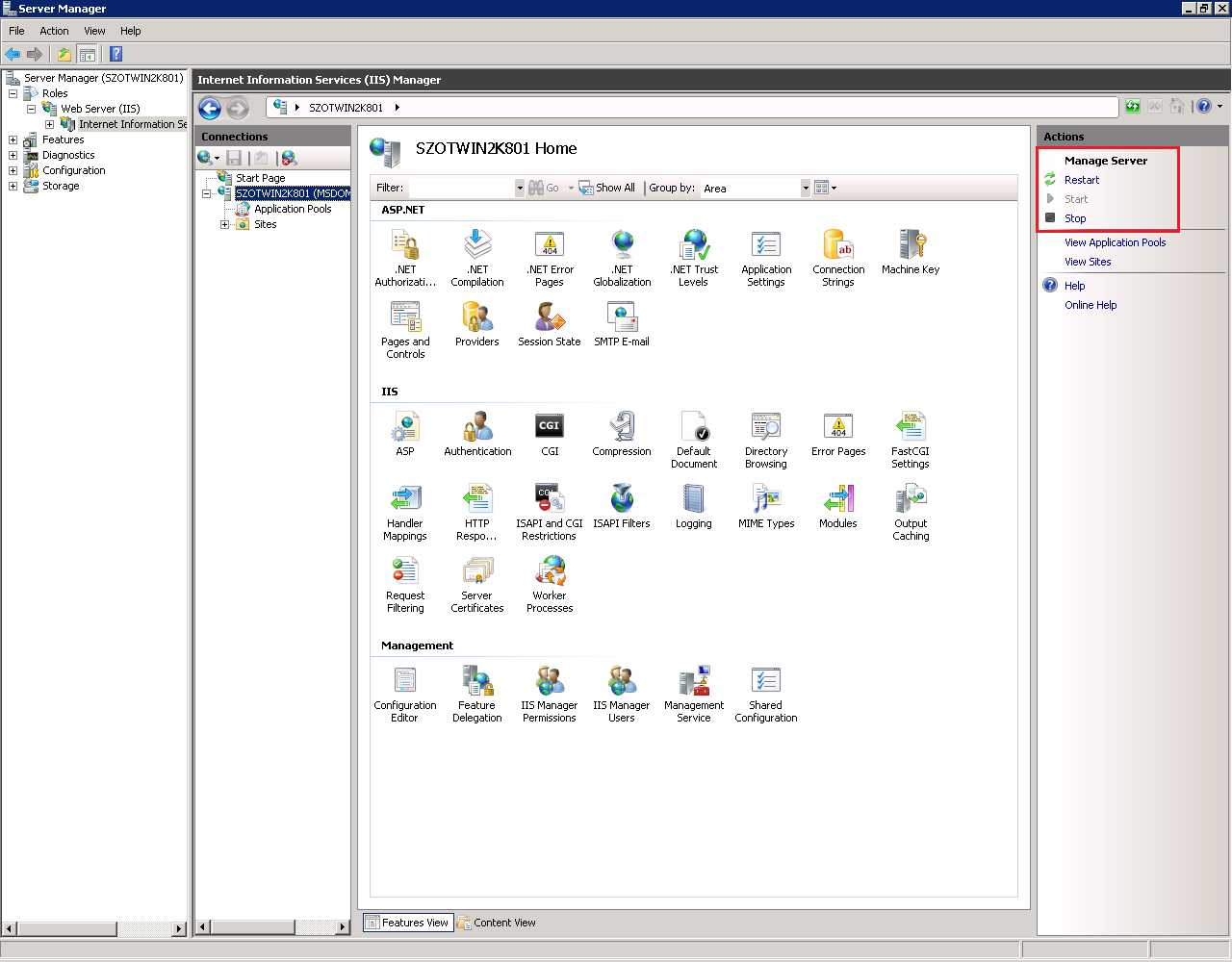This screenshot has width=1232, height=962.
Task: Open SMTP E-mail settings
Action: (x=622, y=323)
